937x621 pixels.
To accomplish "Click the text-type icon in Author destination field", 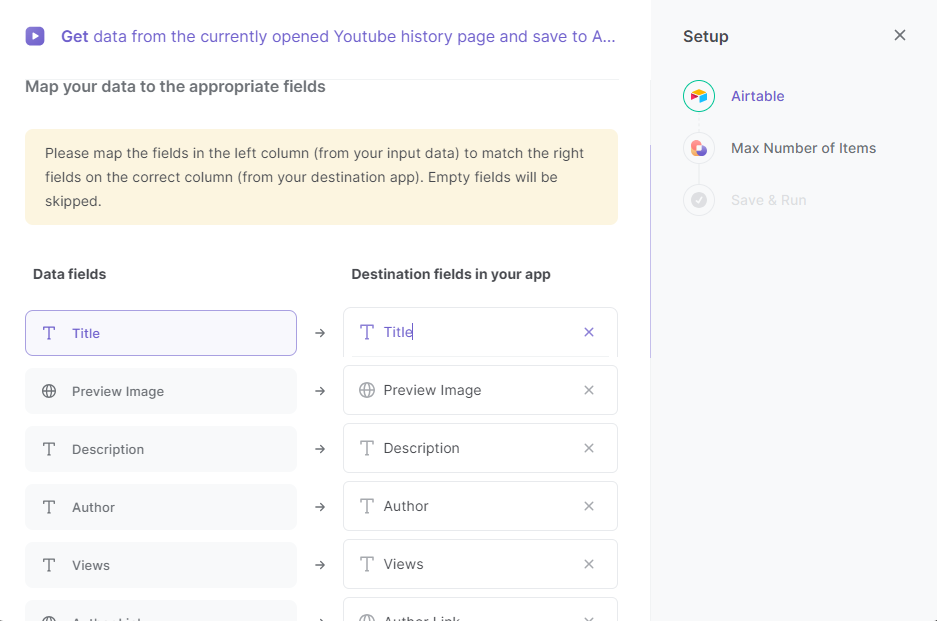I will pyautogui.click(x=367, y=506).
